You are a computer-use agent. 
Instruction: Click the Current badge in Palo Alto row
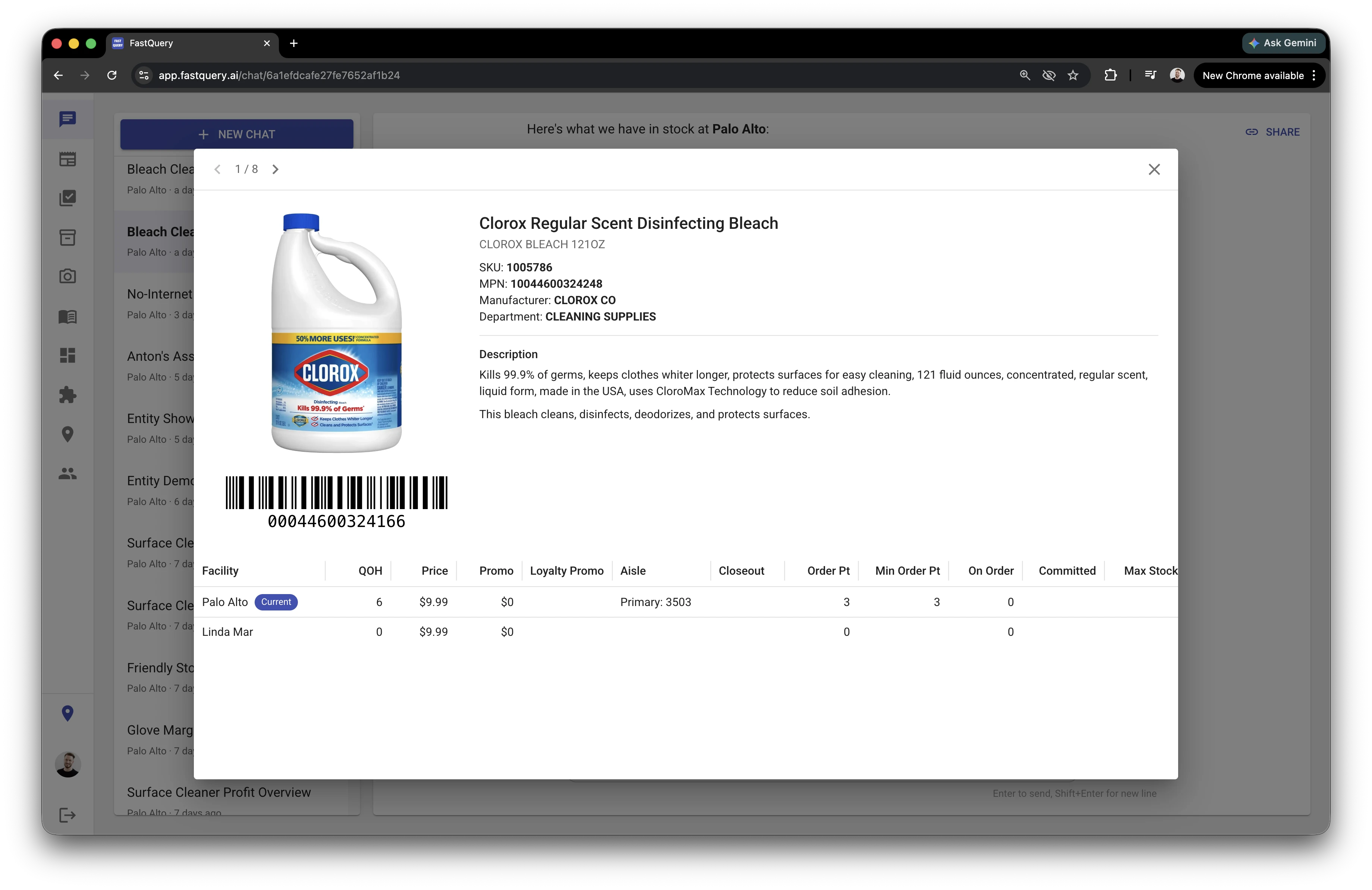click(276, 602)
